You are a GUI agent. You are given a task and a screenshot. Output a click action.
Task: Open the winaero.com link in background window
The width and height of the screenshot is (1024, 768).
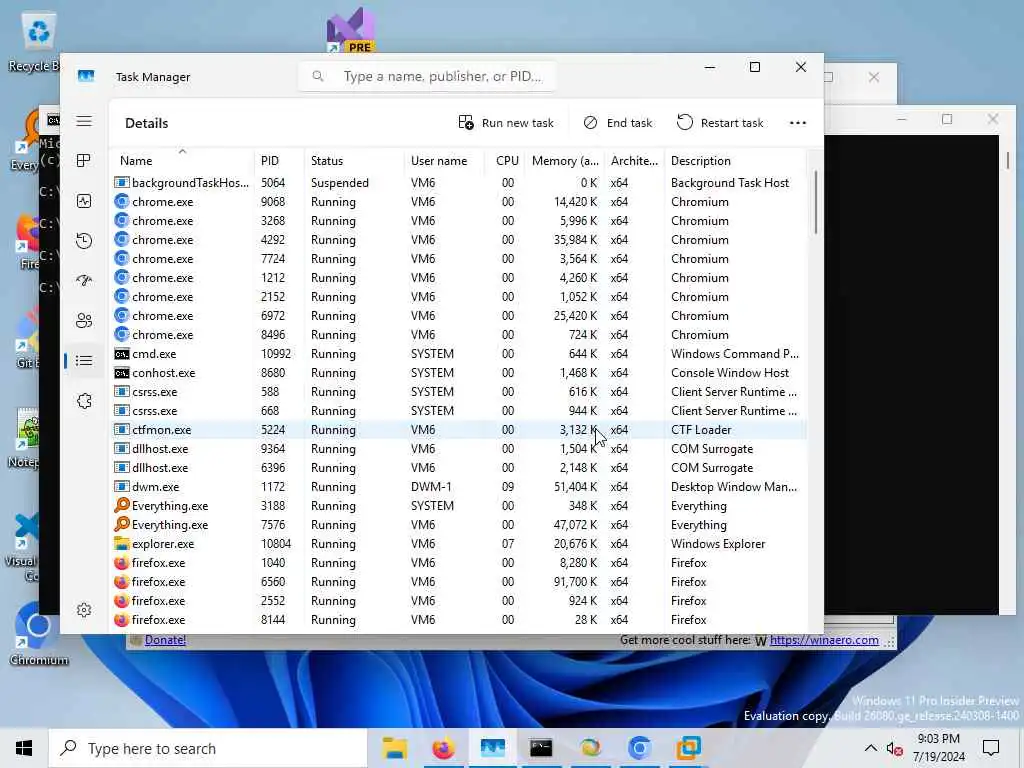tap(824, 640)
